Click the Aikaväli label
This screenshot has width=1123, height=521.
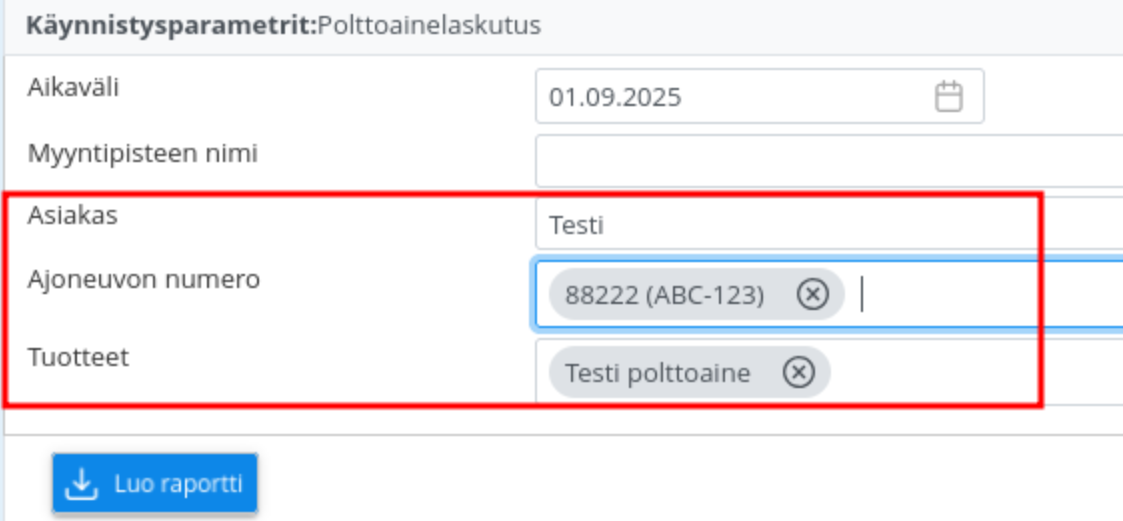tap(74, 88)
